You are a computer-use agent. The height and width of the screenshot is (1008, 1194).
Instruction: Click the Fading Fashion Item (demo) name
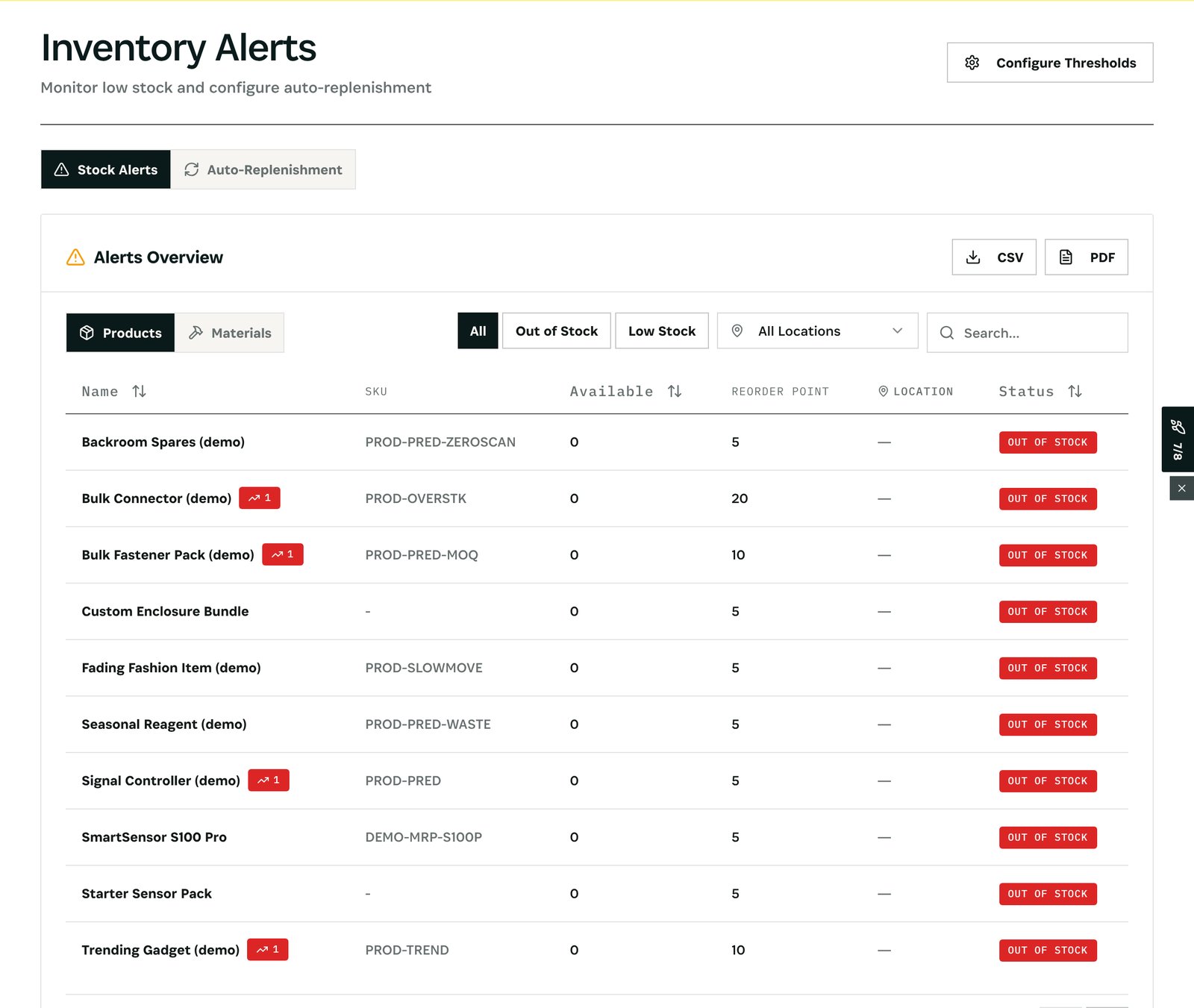tap(172, 668)
